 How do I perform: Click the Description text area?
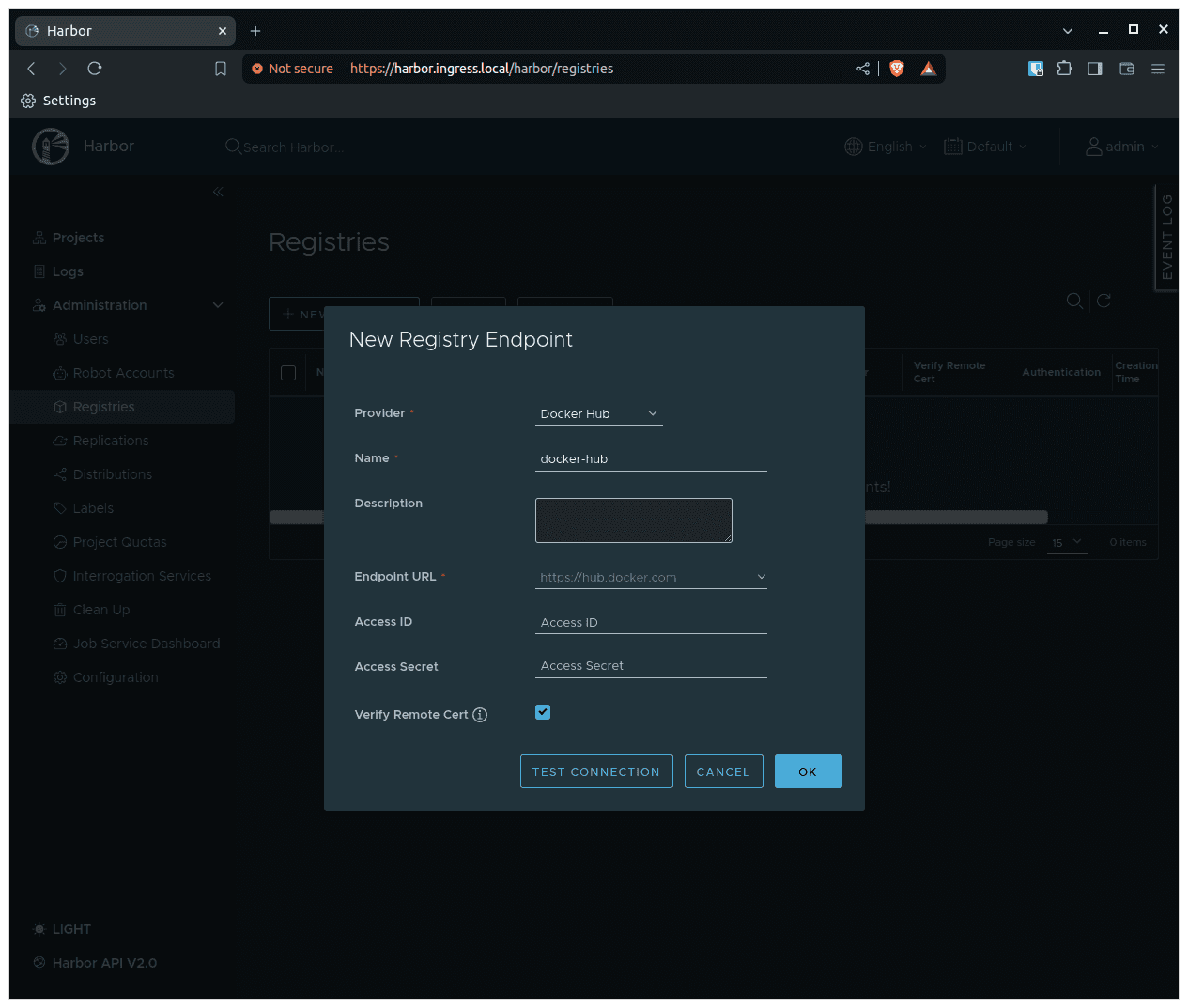634,520
